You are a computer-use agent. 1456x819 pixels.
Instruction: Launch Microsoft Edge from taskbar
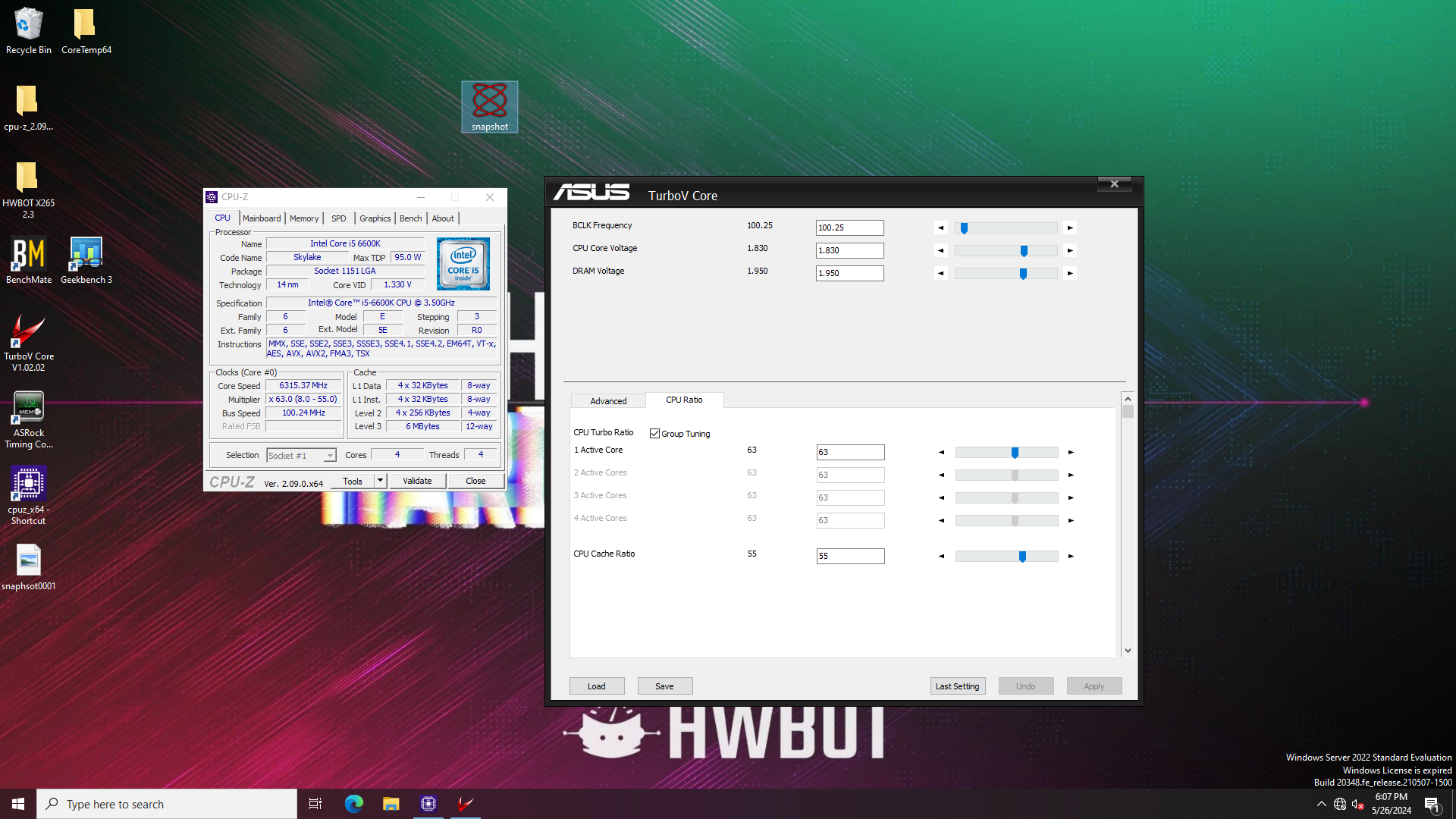353,804
